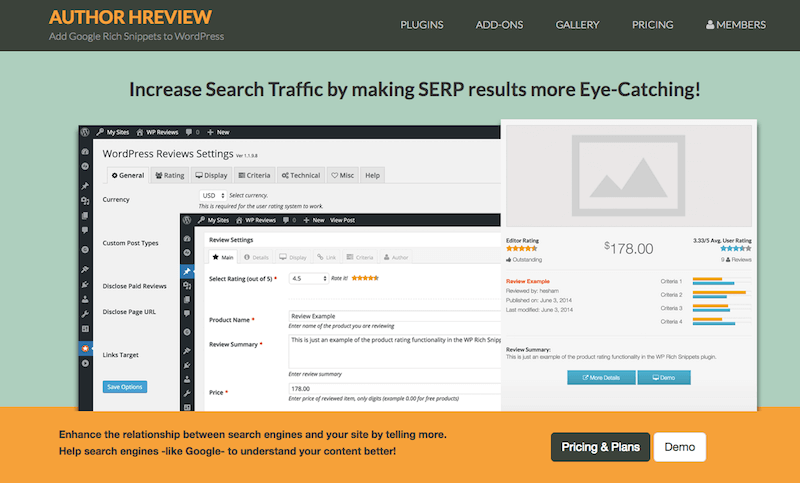Image resolution: width=800 pixels, height=483 pixels.
Task: Click the $178.00 price in preview
Action: [629, 248]
